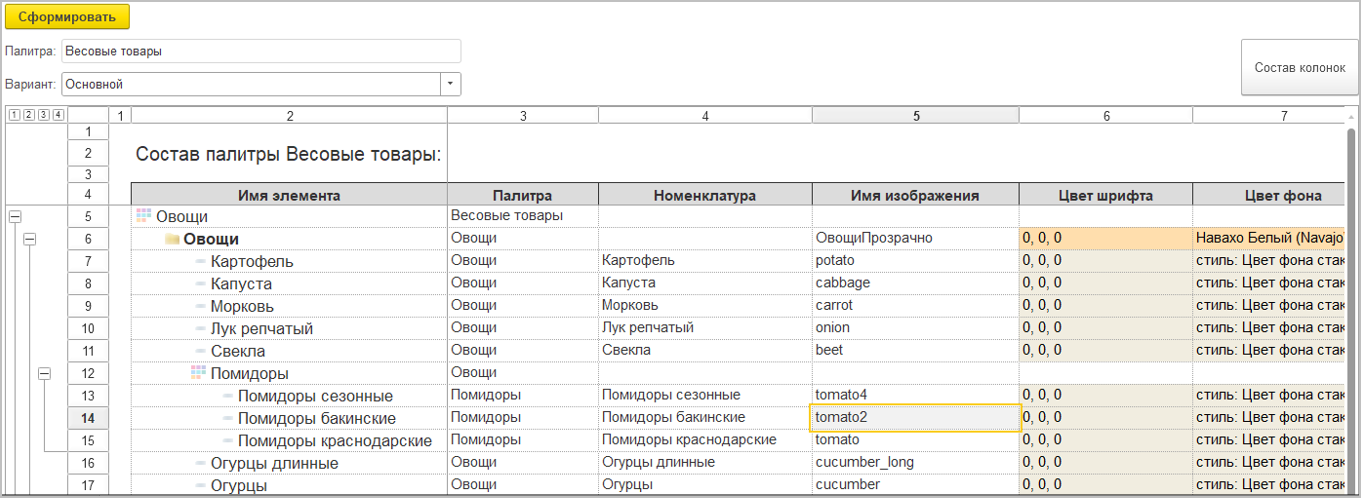
Task: Click into the Палитра input field
Action: (260, 51)
